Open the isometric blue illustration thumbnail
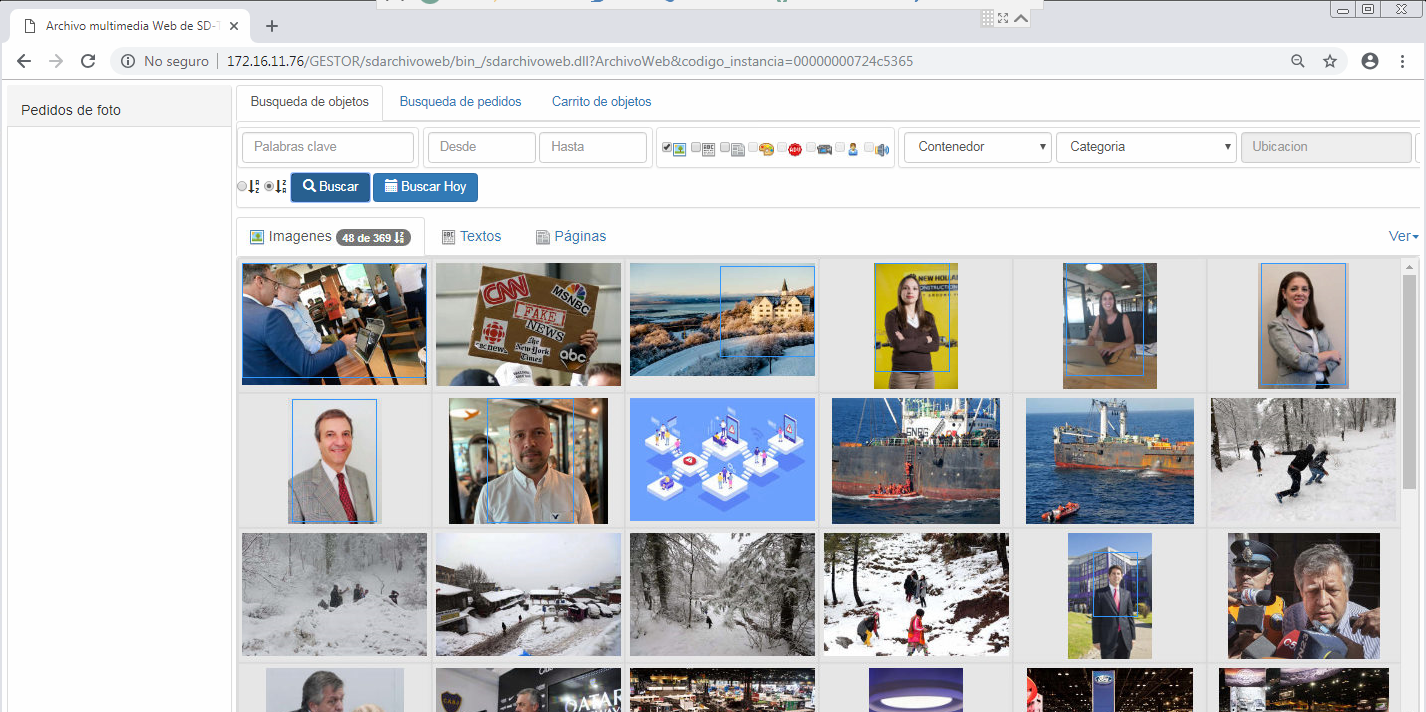 (x=722, y=460)
